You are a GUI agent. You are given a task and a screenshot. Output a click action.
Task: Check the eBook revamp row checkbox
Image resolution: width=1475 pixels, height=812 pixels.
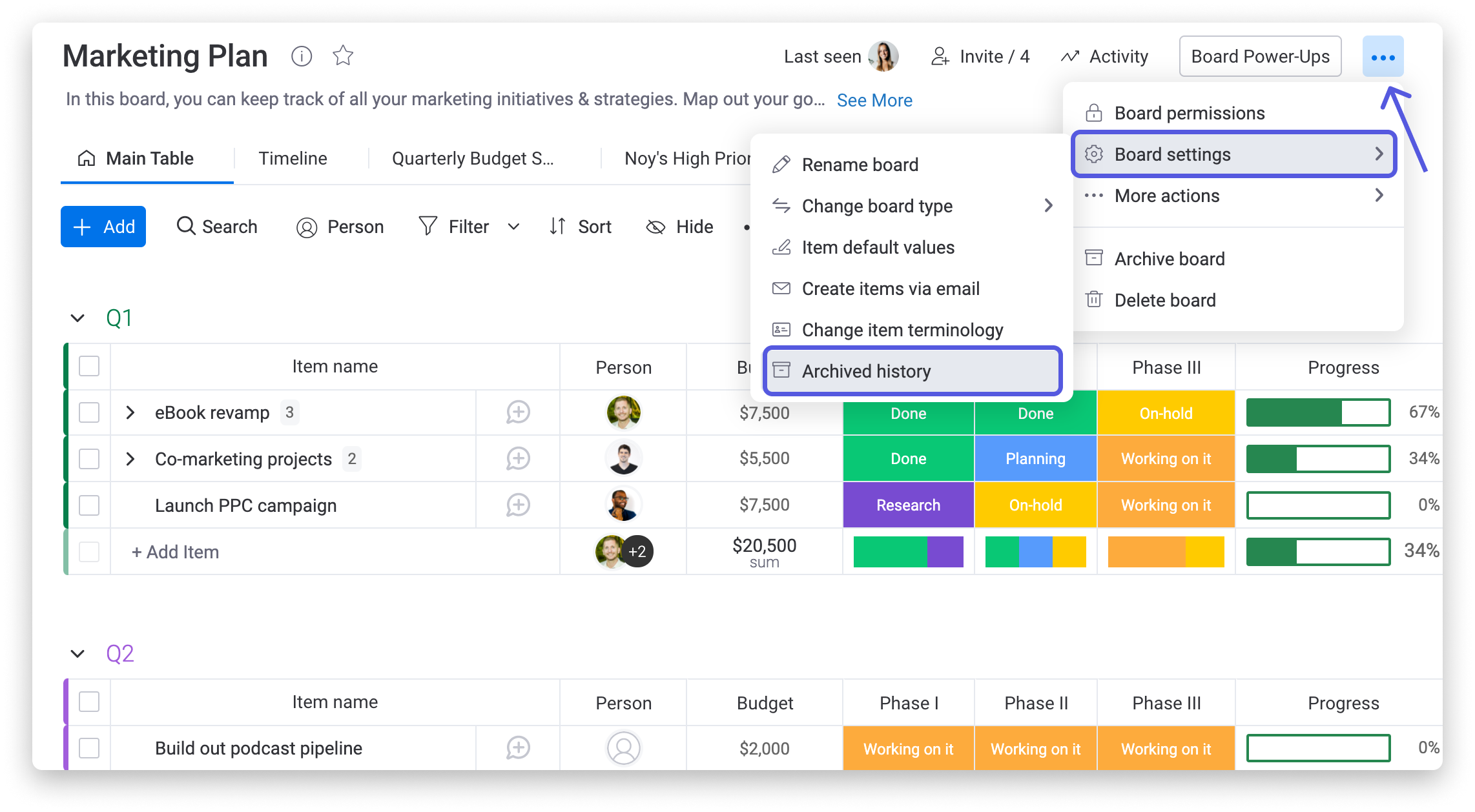point(89,412)
